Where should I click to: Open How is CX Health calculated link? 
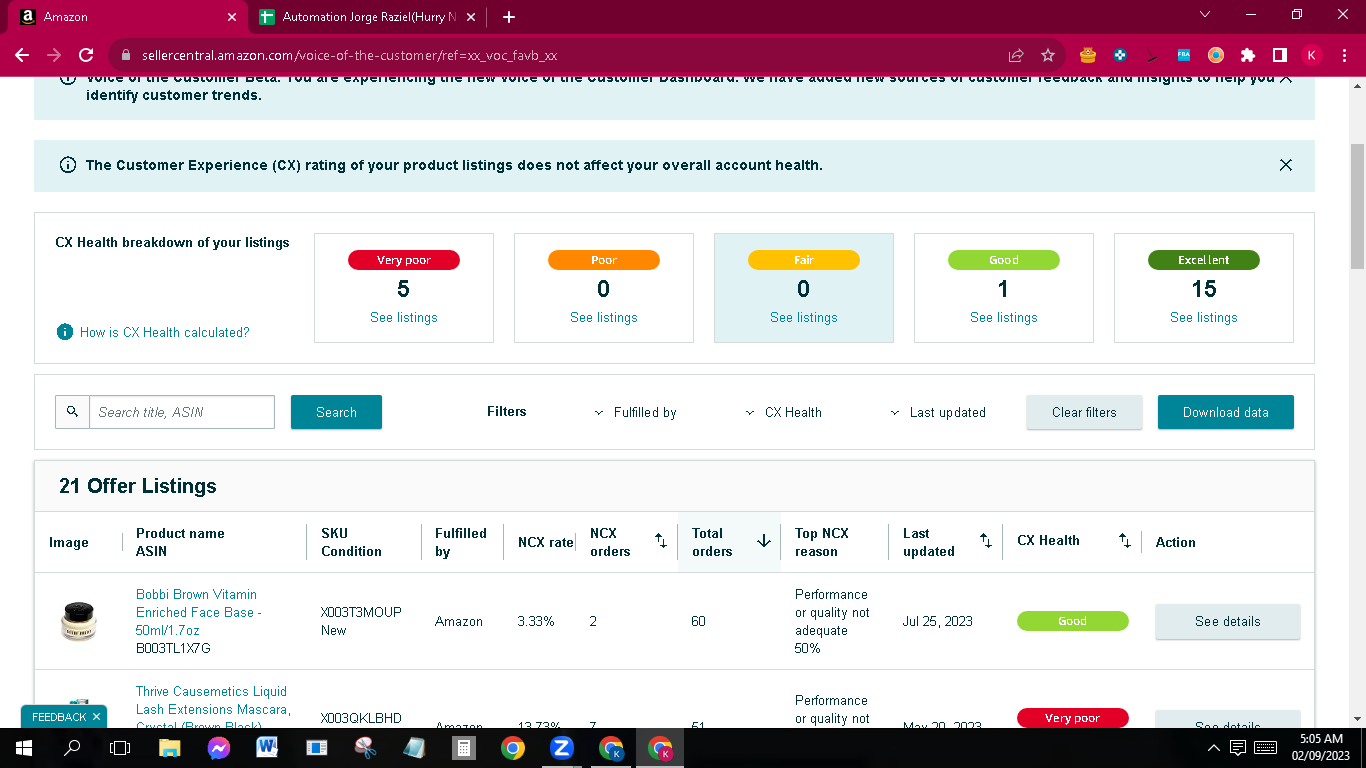pos(165,332)
